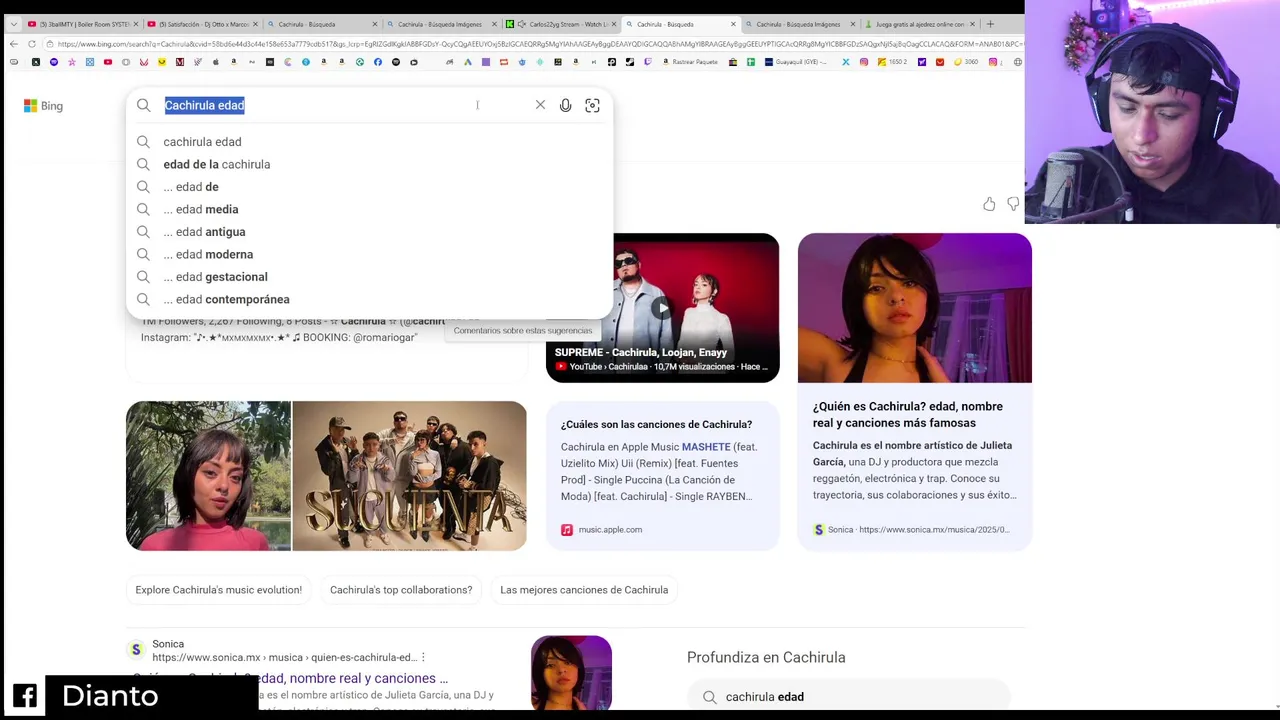Open the PlayStation bookmark icon
Screen dimensions: 1280x720
[x=612, y=62]
